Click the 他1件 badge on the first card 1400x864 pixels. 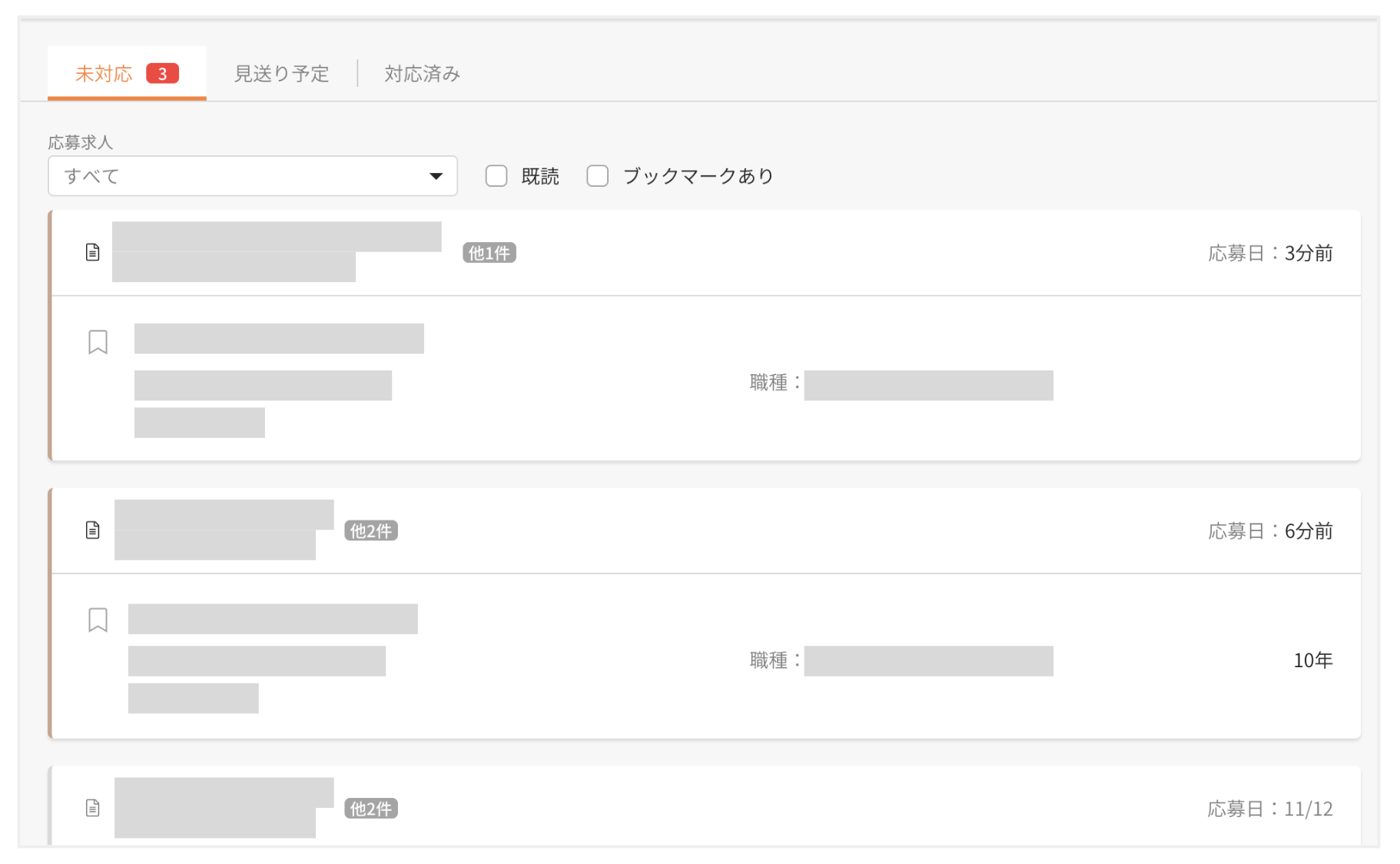click(x=489, y=253)
